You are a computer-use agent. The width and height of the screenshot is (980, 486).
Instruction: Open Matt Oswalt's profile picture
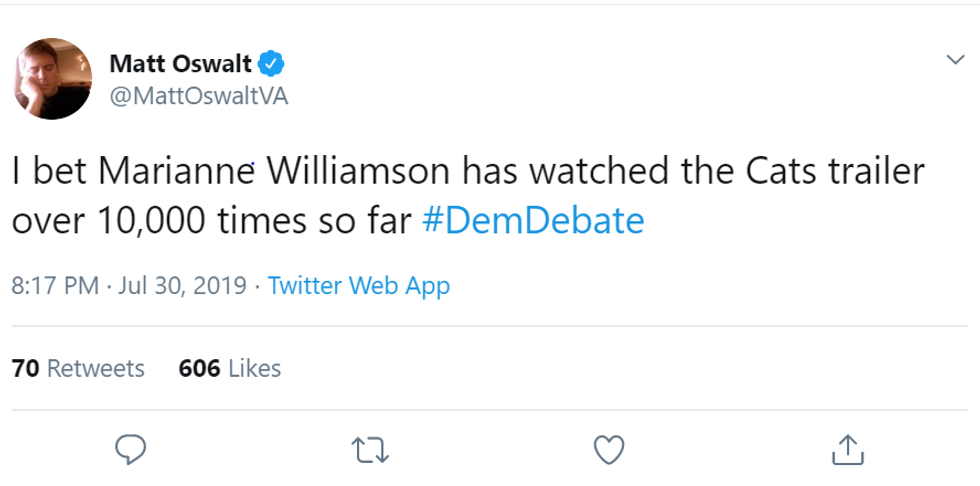[52, 79]
